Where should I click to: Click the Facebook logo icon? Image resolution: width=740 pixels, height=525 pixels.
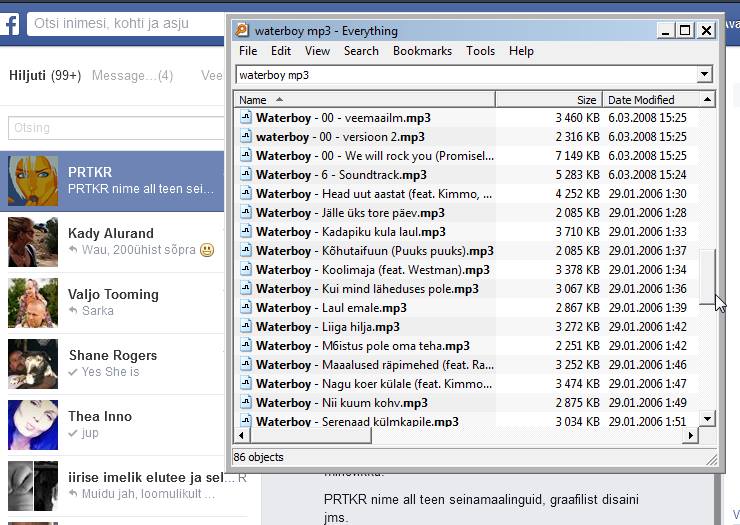(x=9, y=24)
